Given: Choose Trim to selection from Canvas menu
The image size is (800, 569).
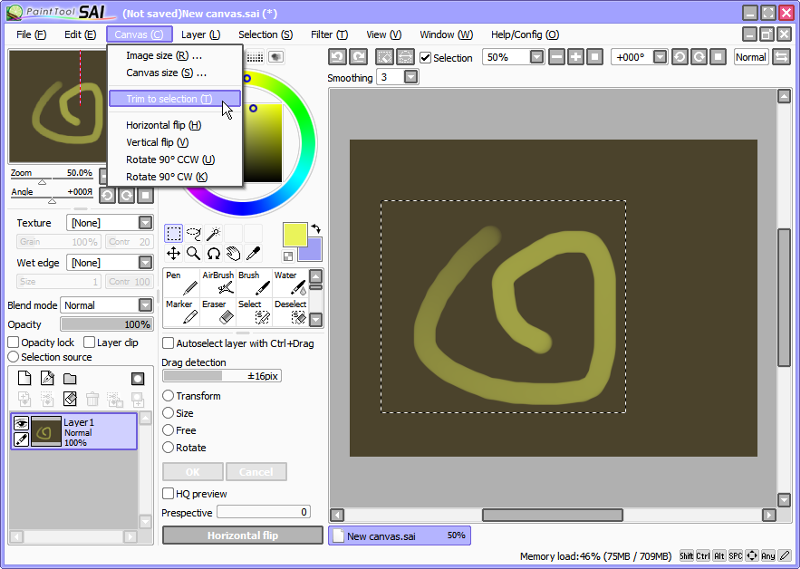Looking at the screenshot, I should click(x=174, y=98).
